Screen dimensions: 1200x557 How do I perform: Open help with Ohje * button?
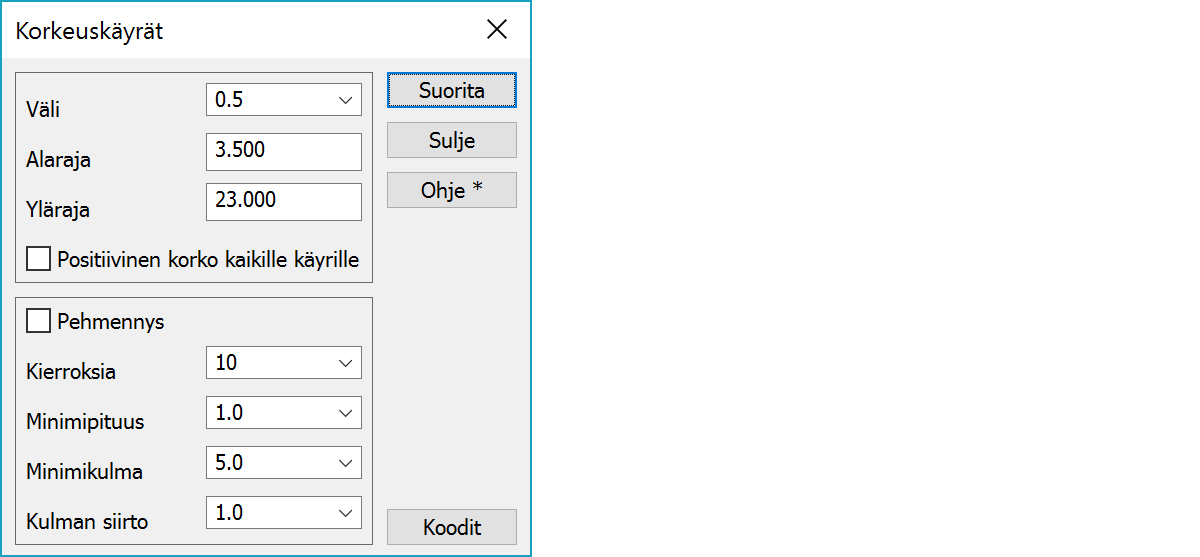451,190
